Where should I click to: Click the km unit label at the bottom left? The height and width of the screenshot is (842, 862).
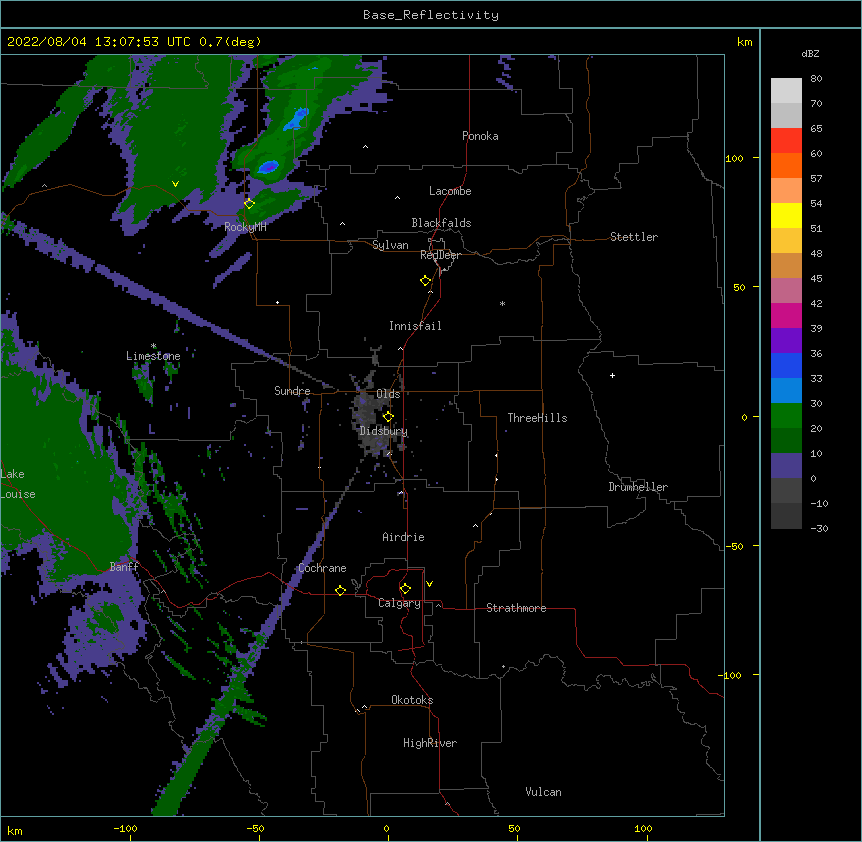pos(15,830)
